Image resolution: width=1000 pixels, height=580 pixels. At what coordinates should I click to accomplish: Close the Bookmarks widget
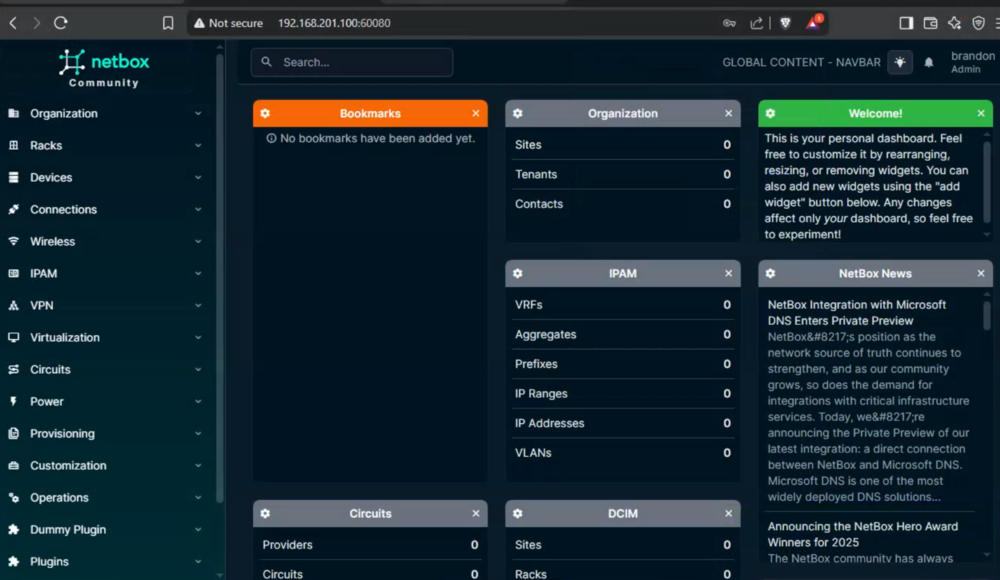[476, 114]
